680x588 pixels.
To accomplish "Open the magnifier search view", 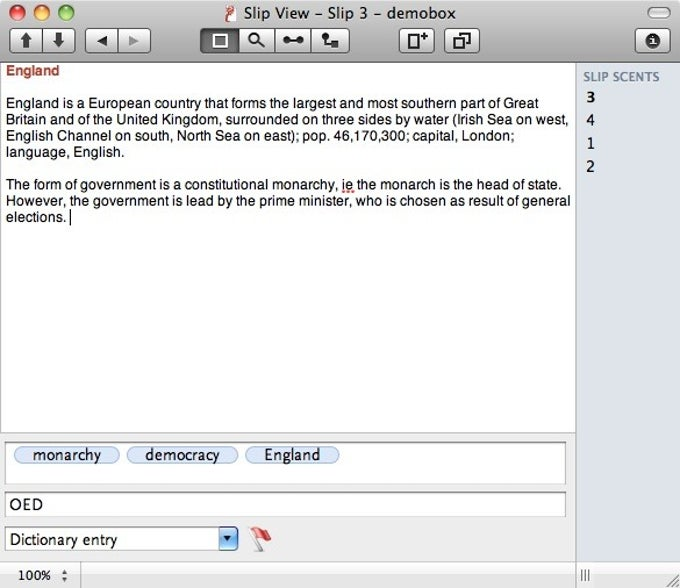I will [256, 41].
